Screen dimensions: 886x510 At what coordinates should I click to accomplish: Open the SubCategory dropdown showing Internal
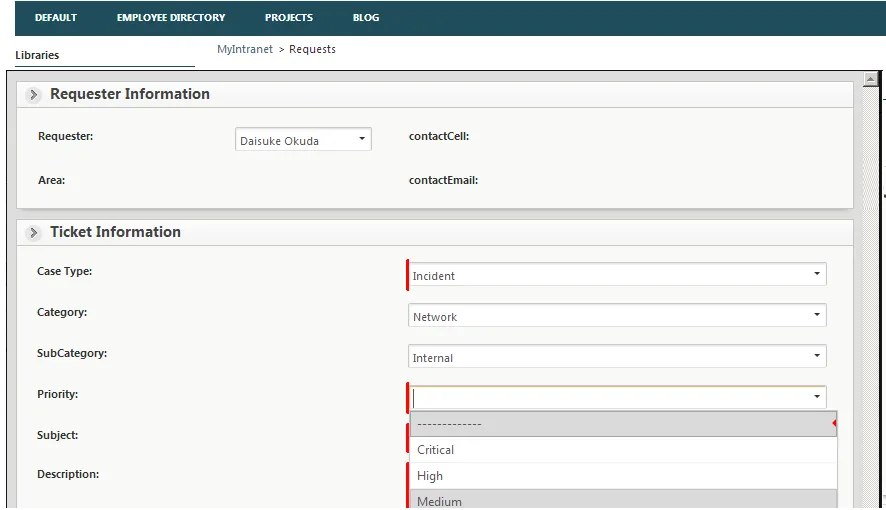tap(617, 357)
